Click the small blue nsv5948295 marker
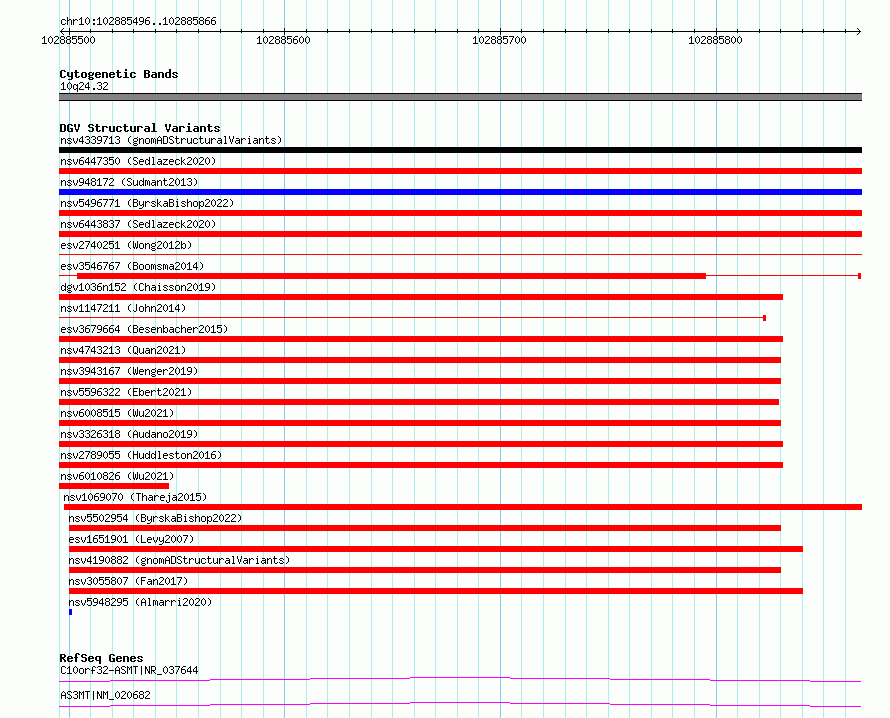Image resolution: width=890 pixels, height=718 pixels. [70, 612]
